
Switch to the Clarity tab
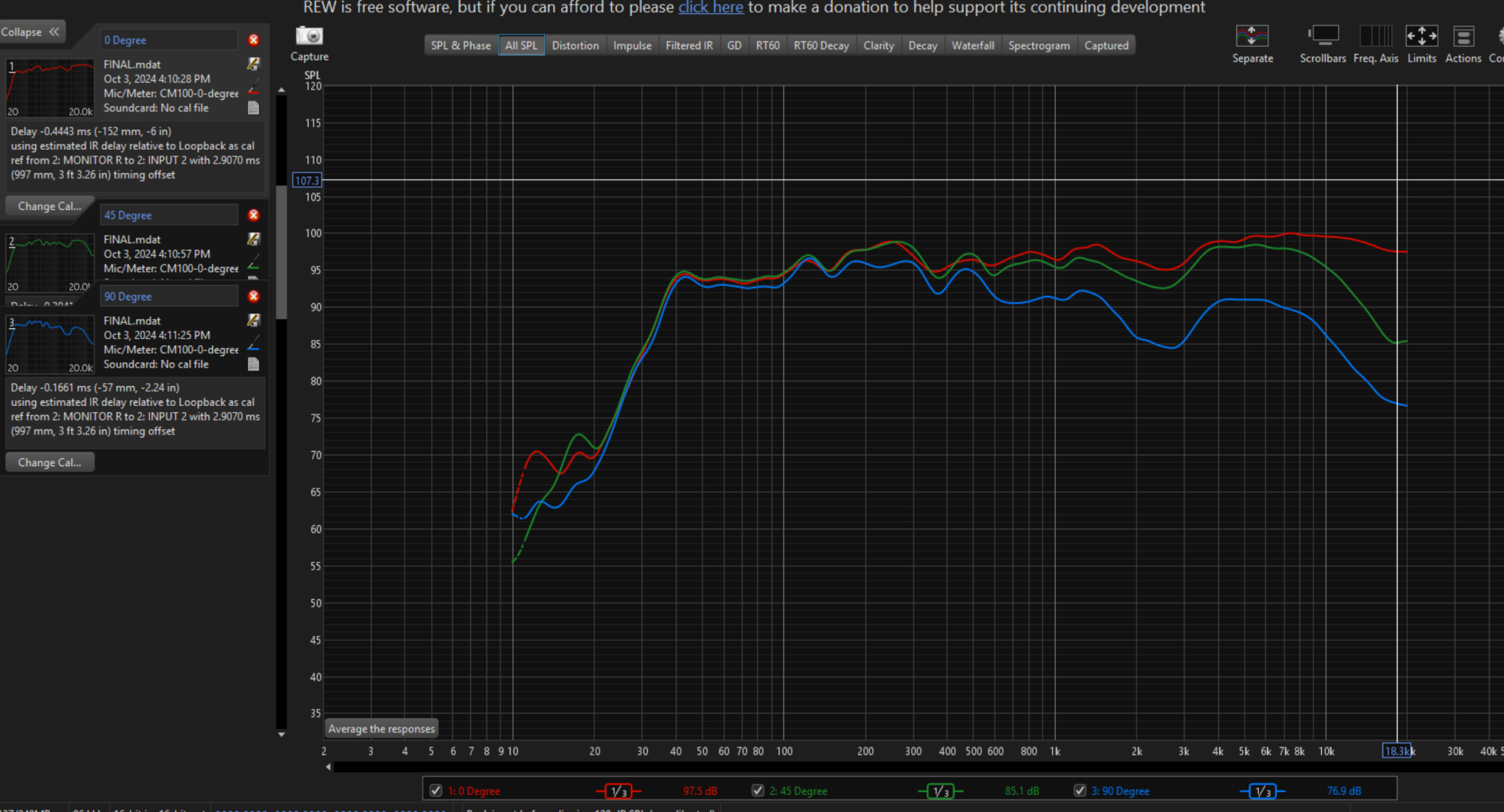point(878,46)
